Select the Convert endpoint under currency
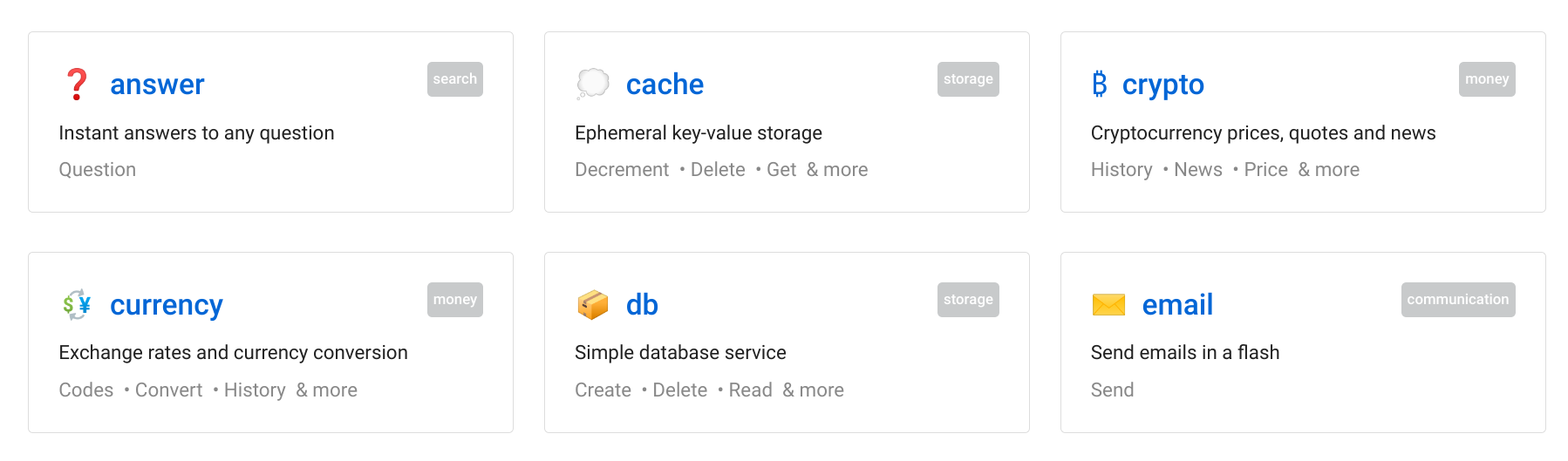This screenshot has width=1568, height=461. (x=168, y=390)
